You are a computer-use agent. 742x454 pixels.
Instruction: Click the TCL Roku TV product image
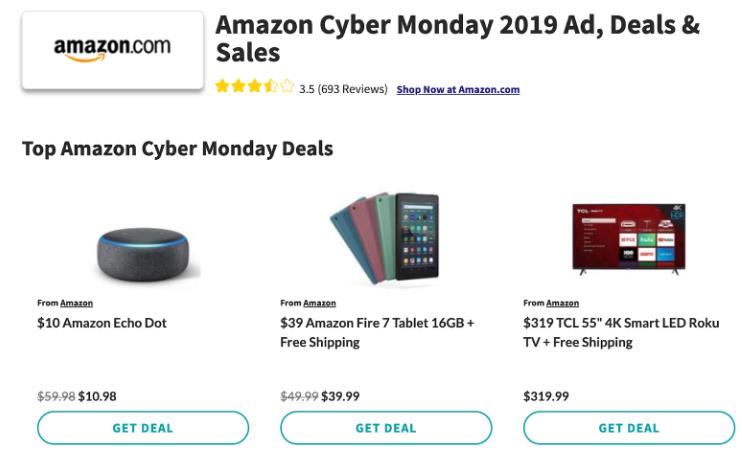[x=628, y=239]
